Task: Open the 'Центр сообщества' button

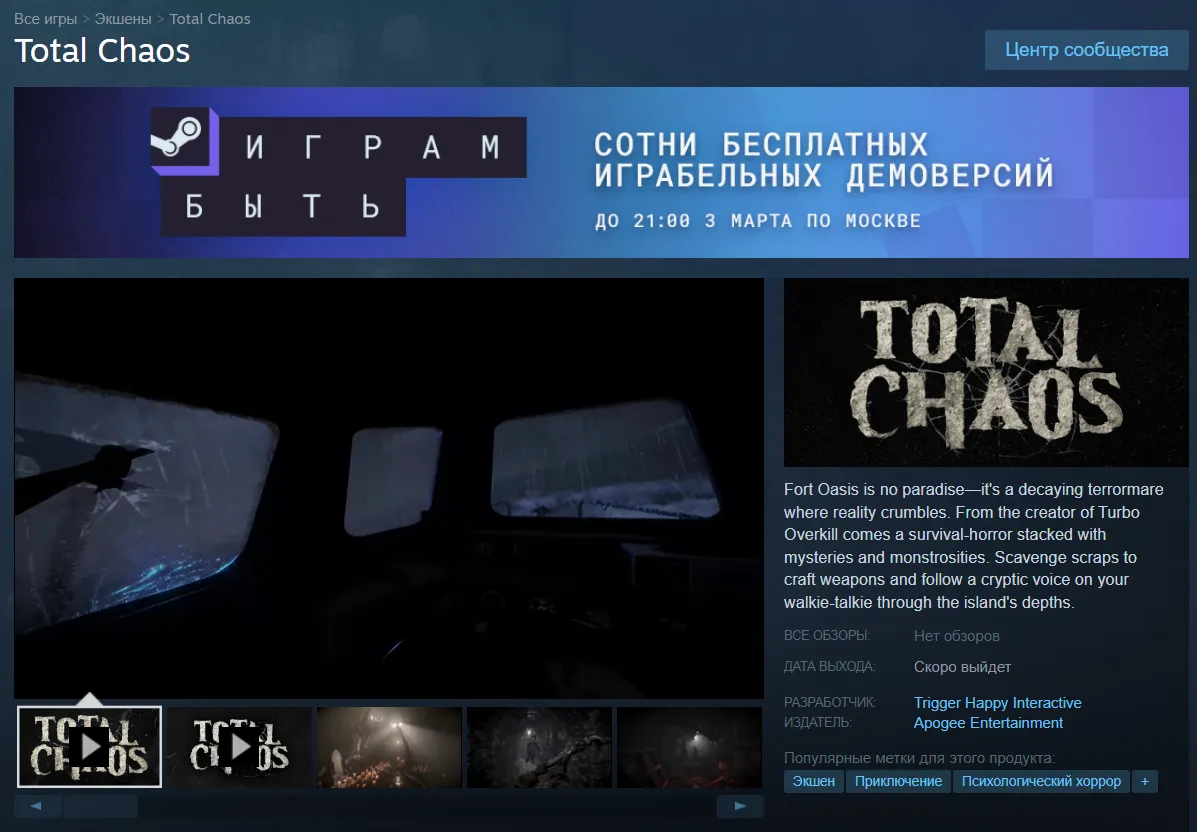Action: 1086,50
